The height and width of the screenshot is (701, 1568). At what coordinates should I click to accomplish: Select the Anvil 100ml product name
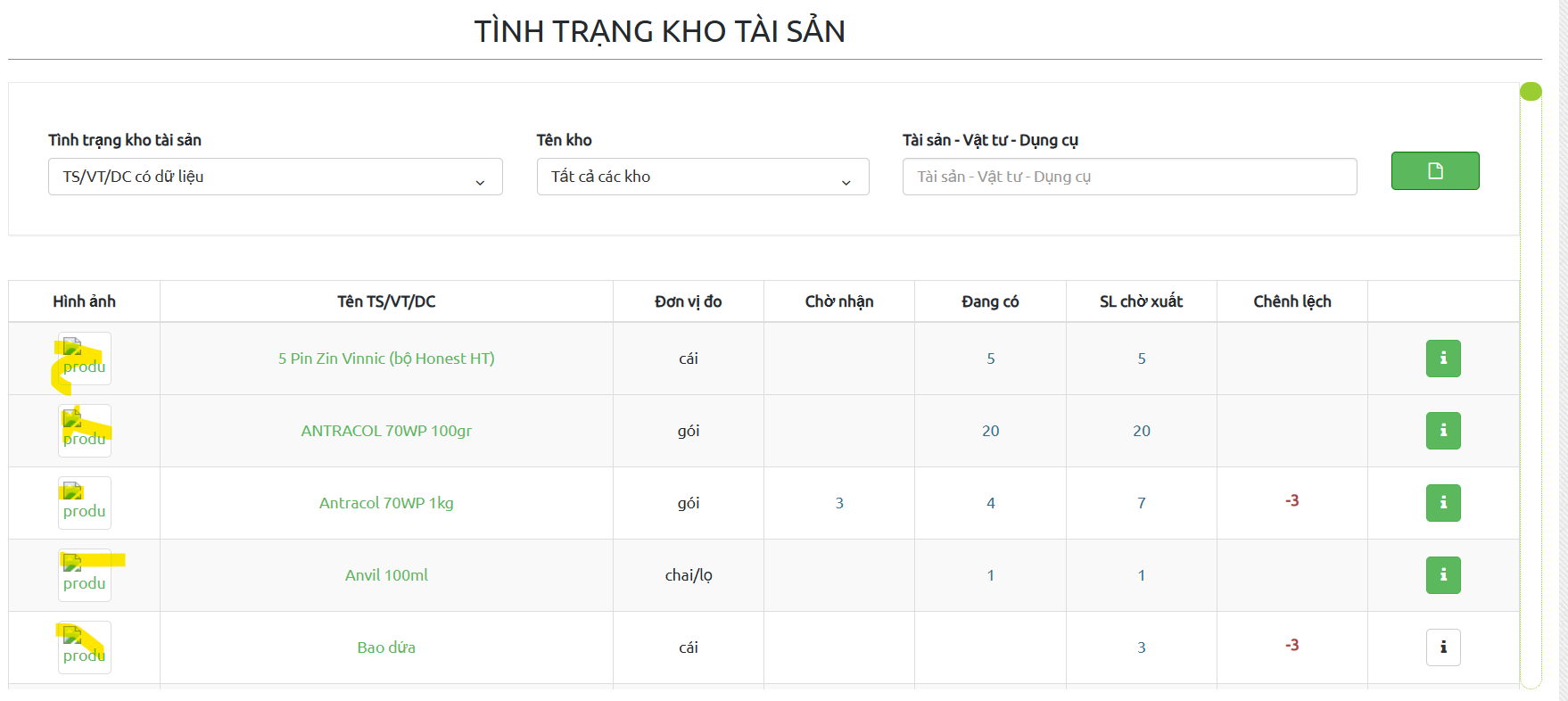tap(386, 575)
